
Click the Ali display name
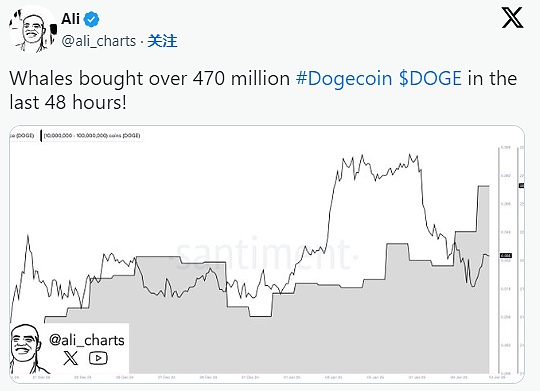(71, 19)
